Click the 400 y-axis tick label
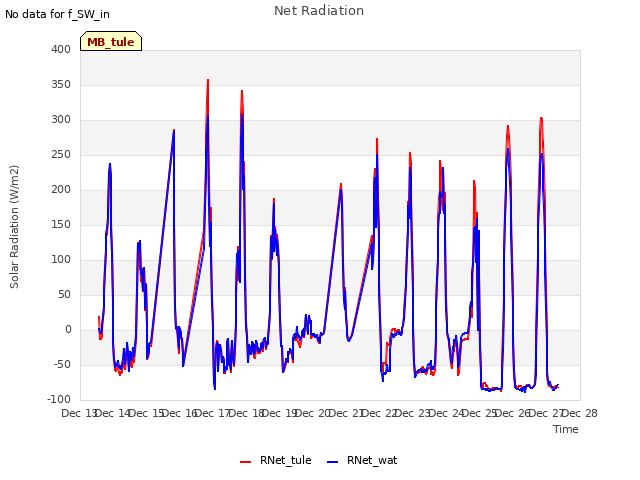Image resolution: width=640 pixels, height=480 pixels. (x=61, y=49)
